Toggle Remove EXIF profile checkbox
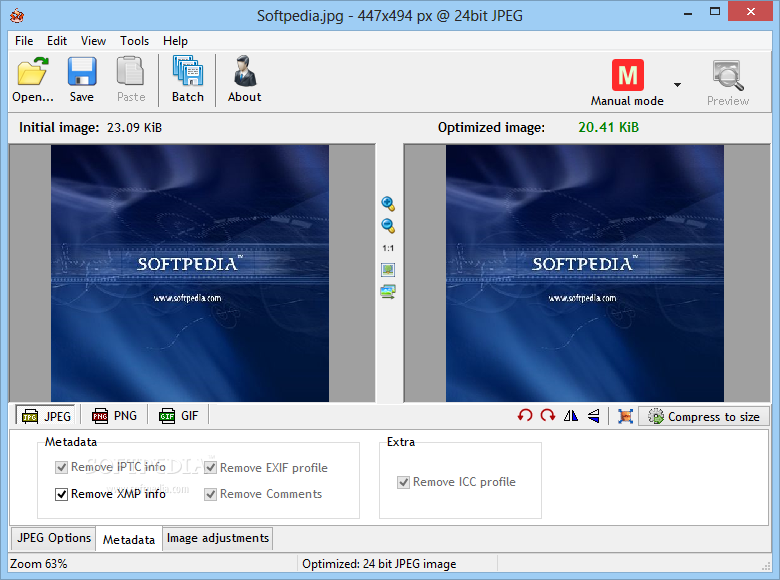Viewport: 780px width, 580px height. 210,468
